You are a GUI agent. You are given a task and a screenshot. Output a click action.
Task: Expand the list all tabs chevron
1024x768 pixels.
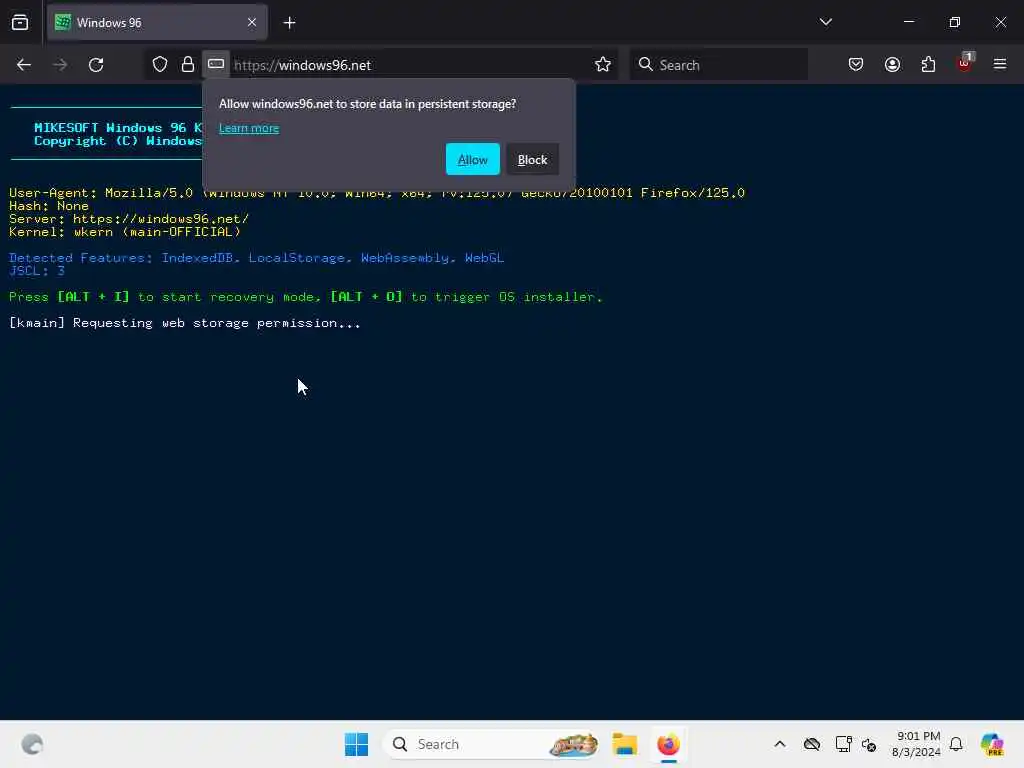[x=825, y=22]
